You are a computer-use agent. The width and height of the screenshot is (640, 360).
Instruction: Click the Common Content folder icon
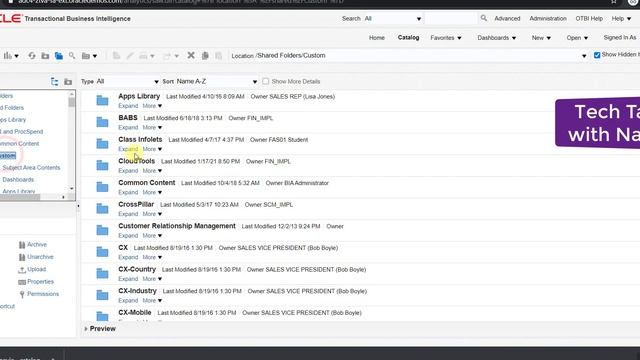[x=102, y=187]
